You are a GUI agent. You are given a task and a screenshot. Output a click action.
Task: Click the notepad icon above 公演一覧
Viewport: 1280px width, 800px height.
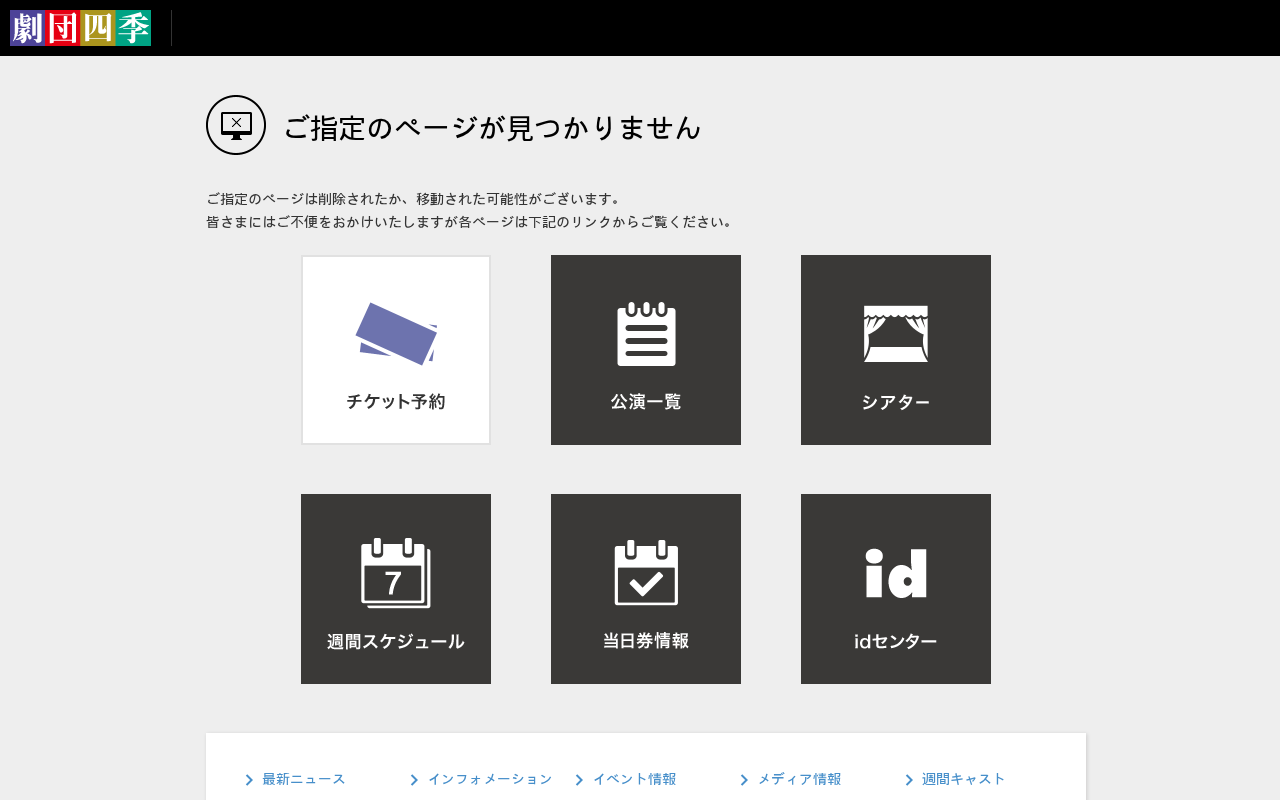tap(646, 334)
